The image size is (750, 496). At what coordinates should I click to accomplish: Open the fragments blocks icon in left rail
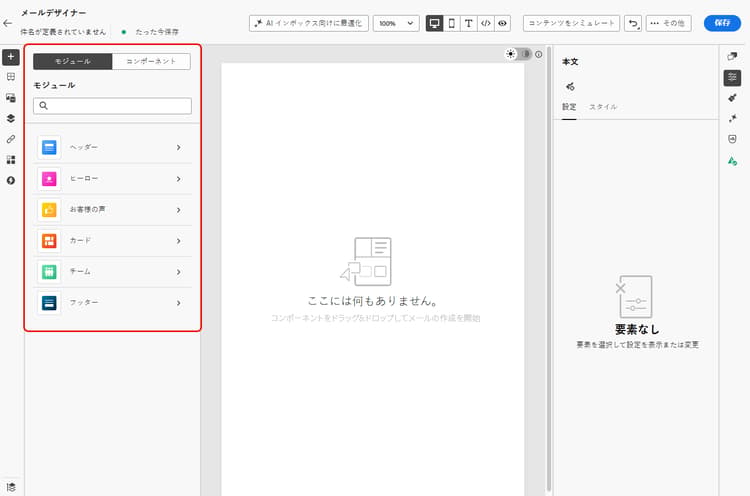point(11,160)
